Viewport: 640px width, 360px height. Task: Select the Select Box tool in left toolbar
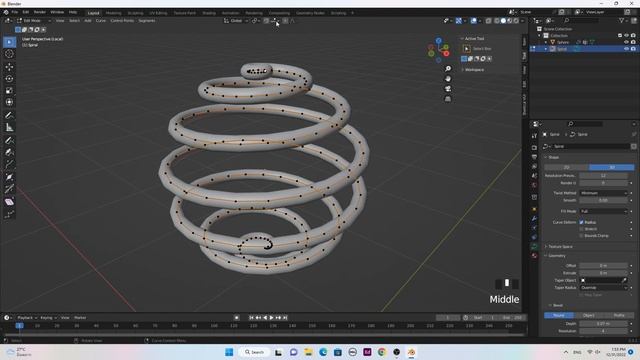(x=9, y=42)
